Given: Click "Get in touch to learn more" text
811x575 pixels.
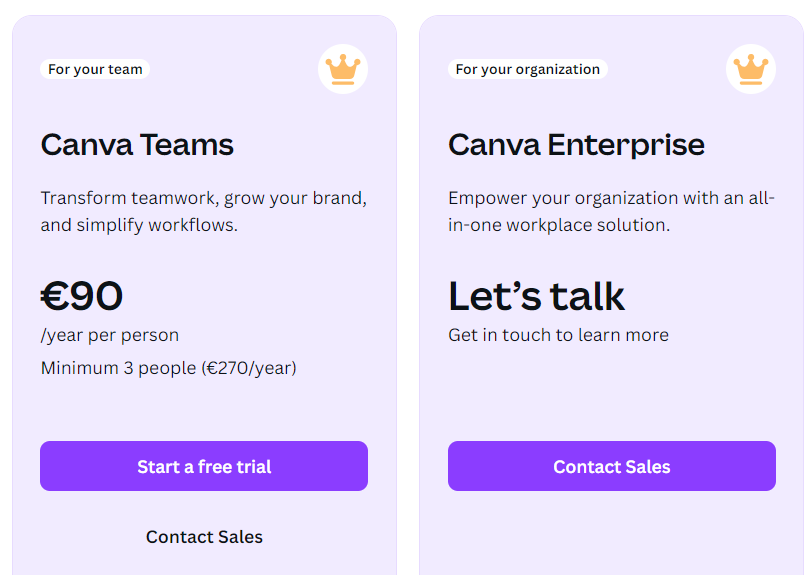Looking at the screenshot, I should point(558,335).
